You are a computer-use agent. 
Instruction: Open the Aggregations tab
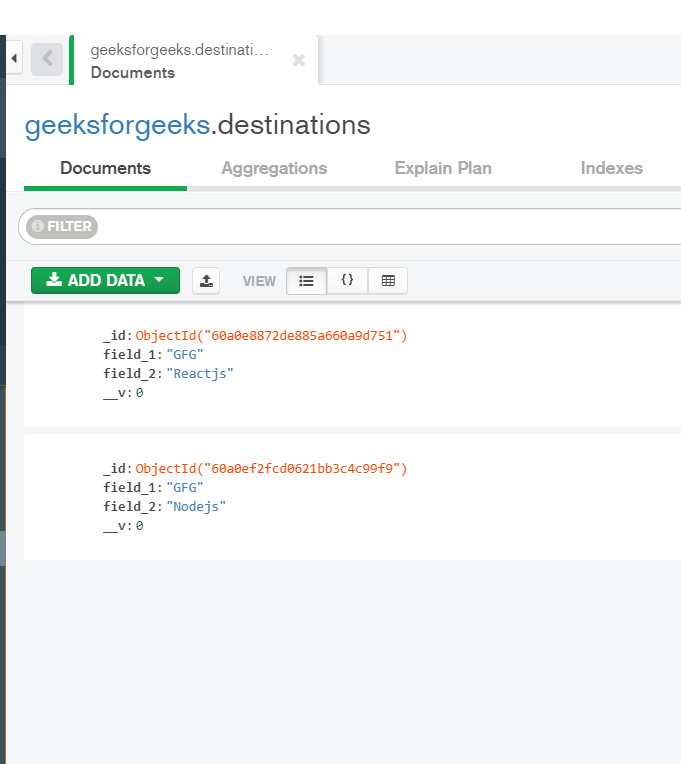(274, 168)
